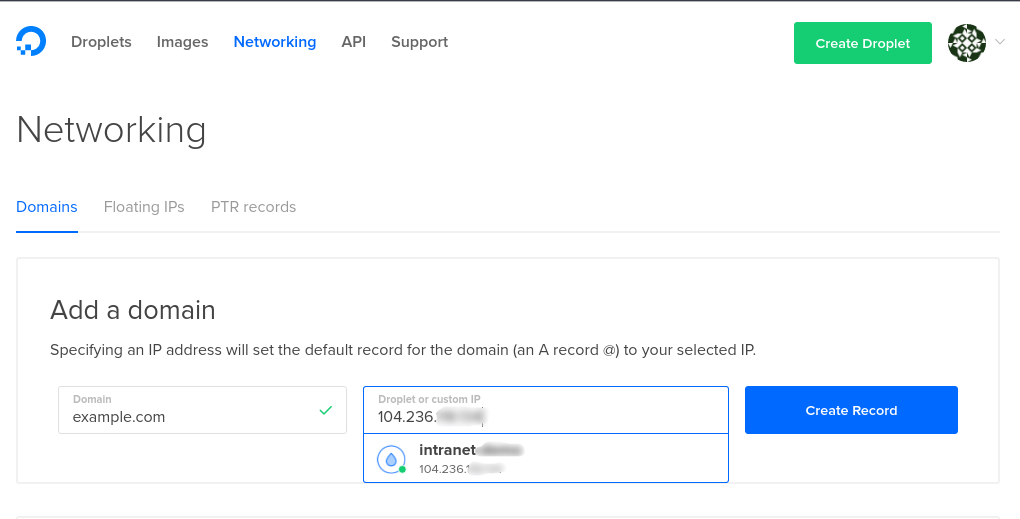This screenshot has width=1020, height=519.
Task: Switch to the Domains tab
Action: 47,207
